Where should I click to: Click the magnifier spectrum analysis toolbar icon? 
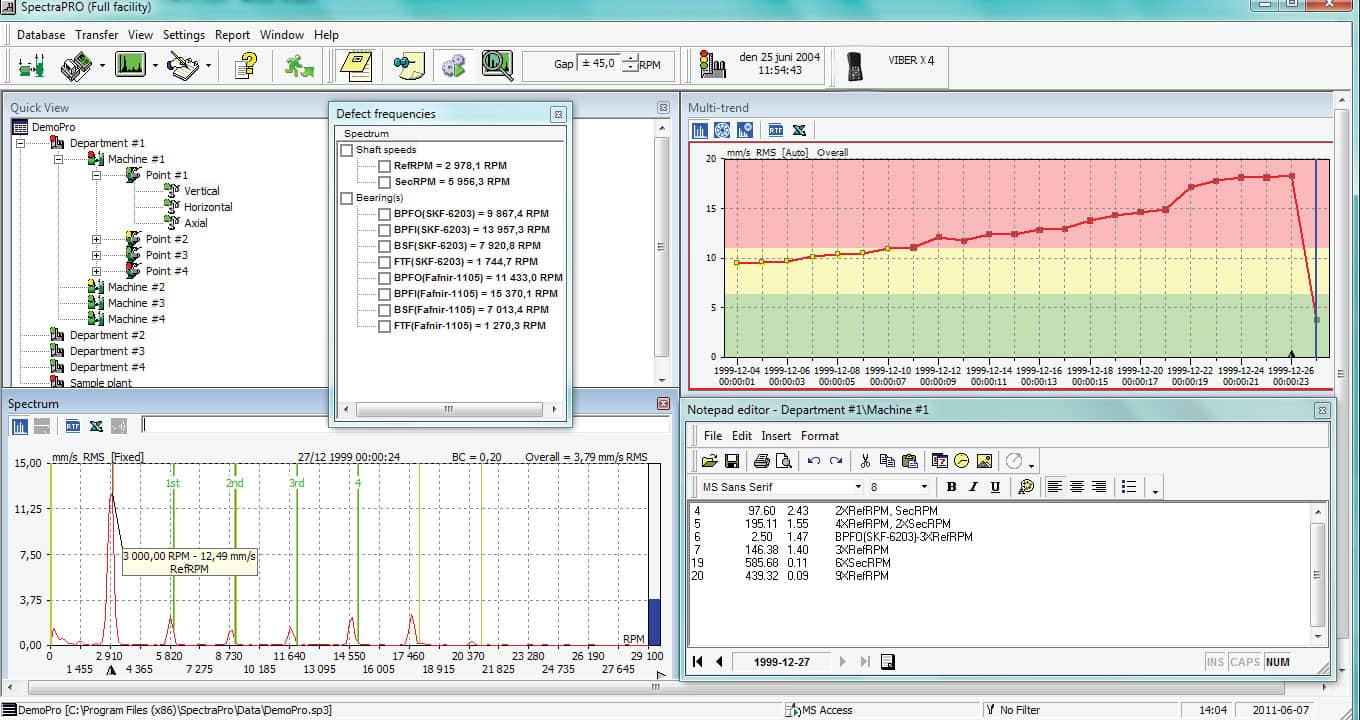498,66
